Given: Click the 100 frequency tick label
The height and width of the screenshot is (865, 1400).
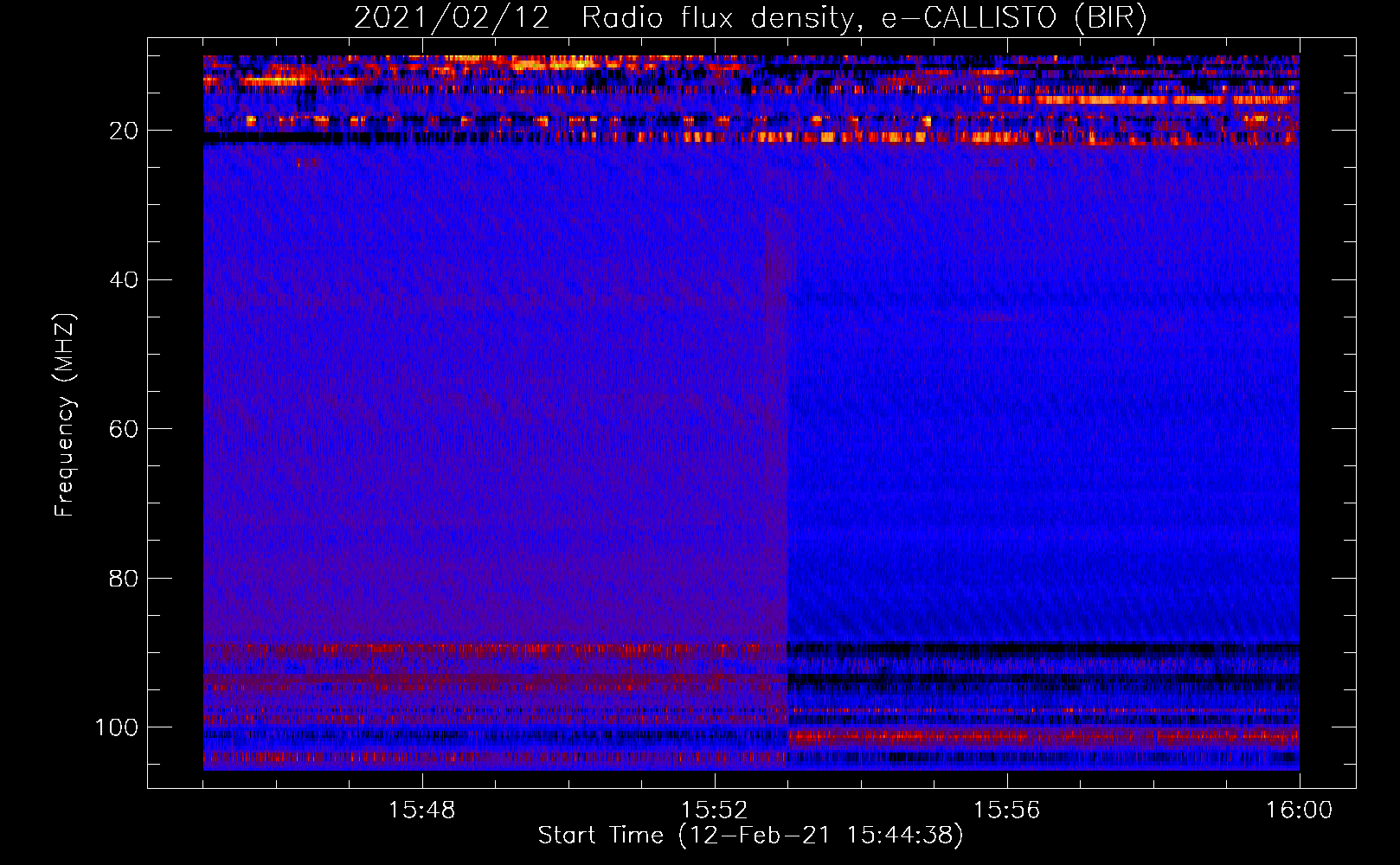Looking at the screenshot, I should [117, 727].
